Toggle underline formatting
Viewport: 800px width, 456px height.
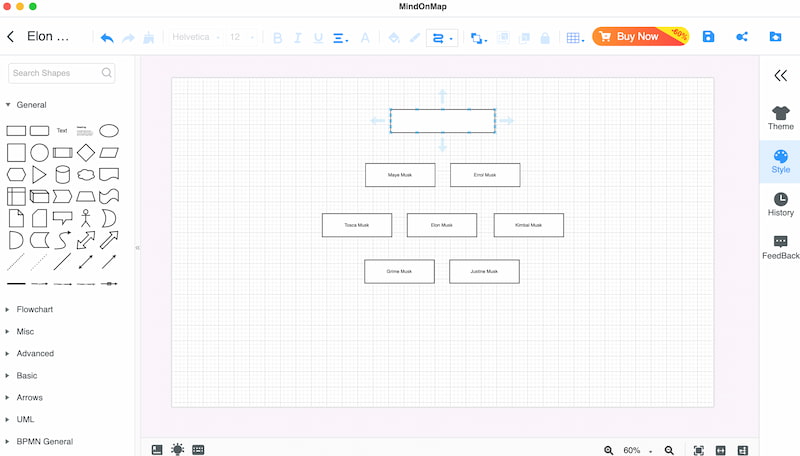pos(318,38)
